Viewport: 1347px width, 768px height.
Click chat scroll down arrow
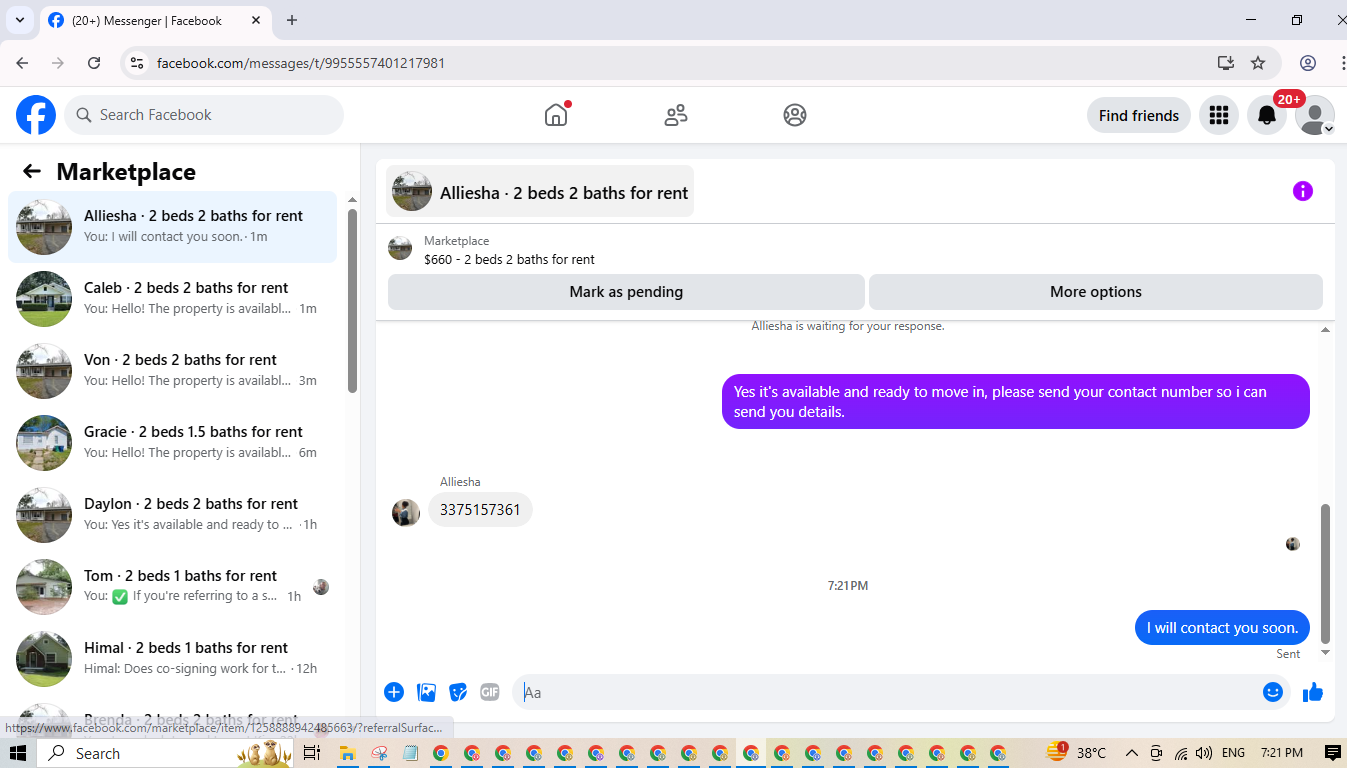pos(1326,653)
